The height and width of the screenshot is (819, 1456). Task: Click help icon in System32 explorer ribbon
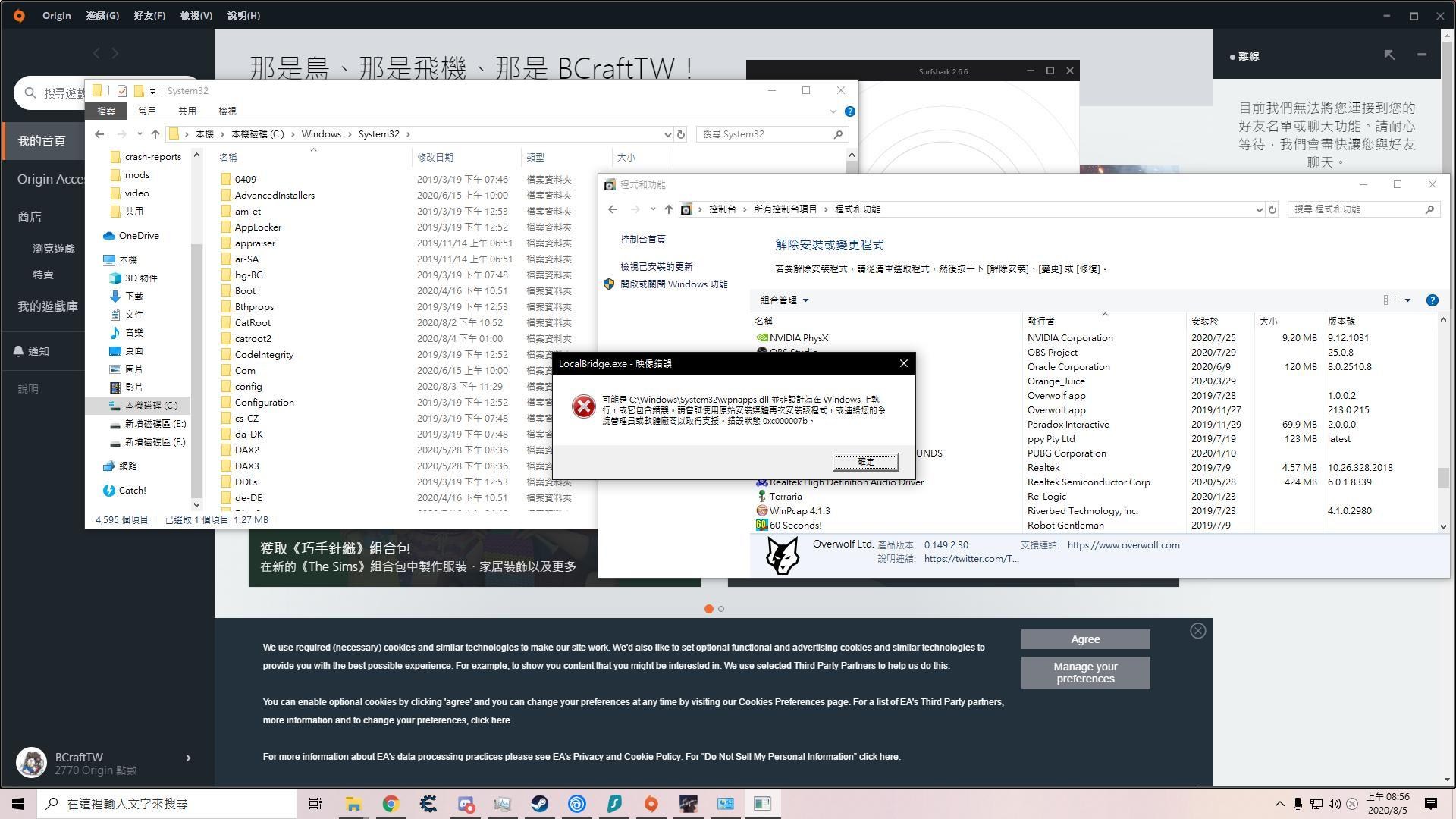click(850, 111)
